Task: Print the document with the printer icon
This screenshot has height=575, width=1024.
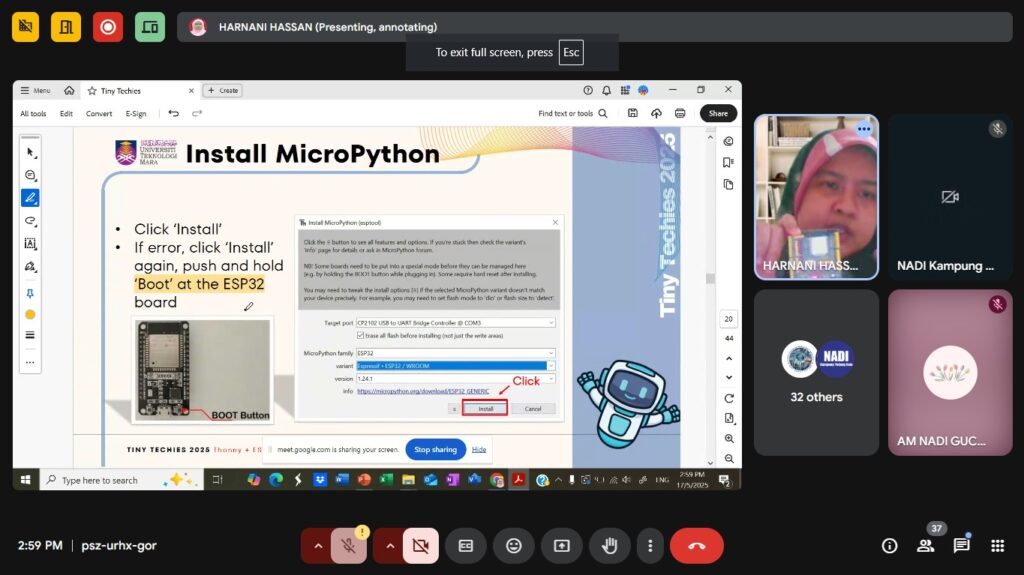Action: click(680, 113)
